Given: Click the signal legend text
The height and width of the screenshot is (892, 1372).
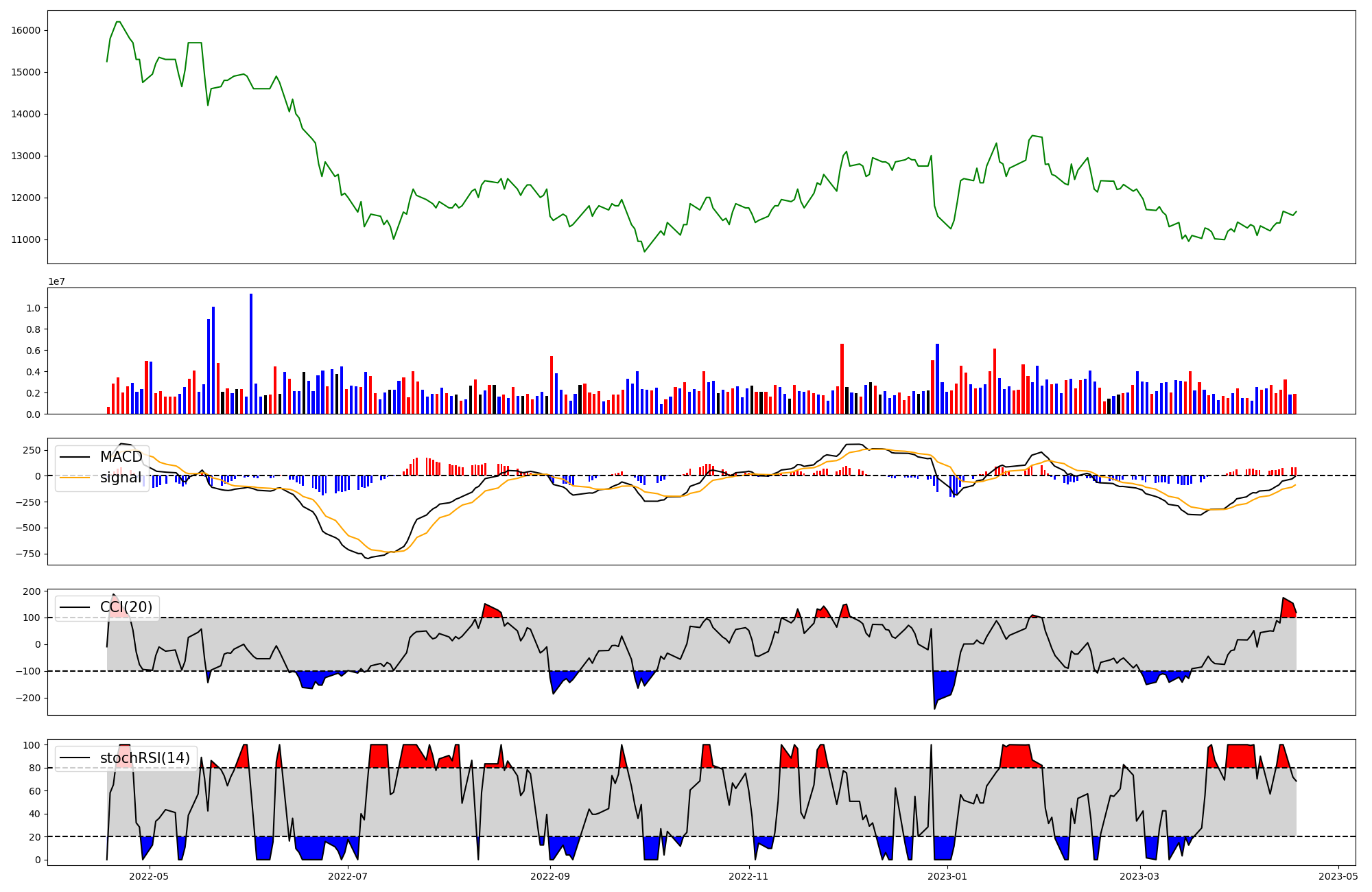Looking at the screenshot, I should (x=121, y=478).
